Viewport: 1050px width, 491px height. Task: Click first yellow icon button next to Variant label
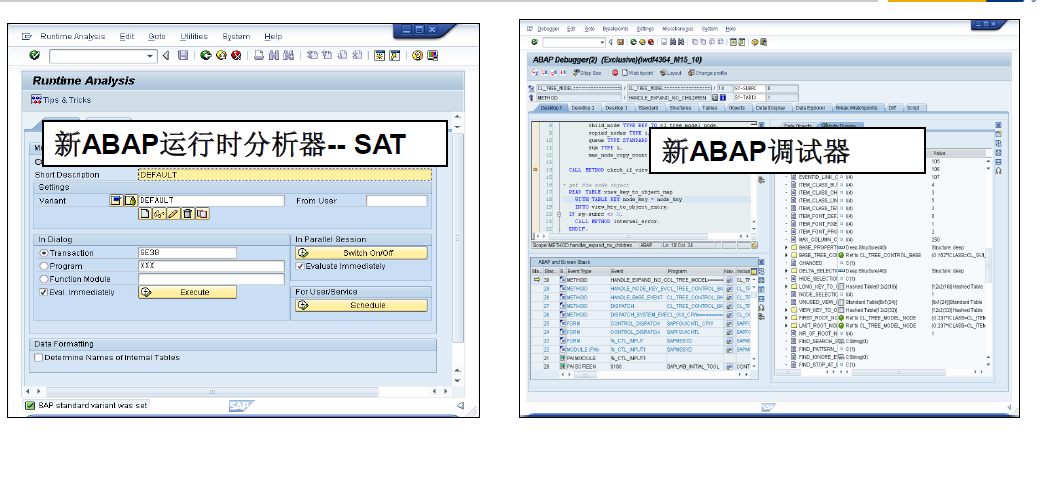pyautogui.click(x=116, y=200)
